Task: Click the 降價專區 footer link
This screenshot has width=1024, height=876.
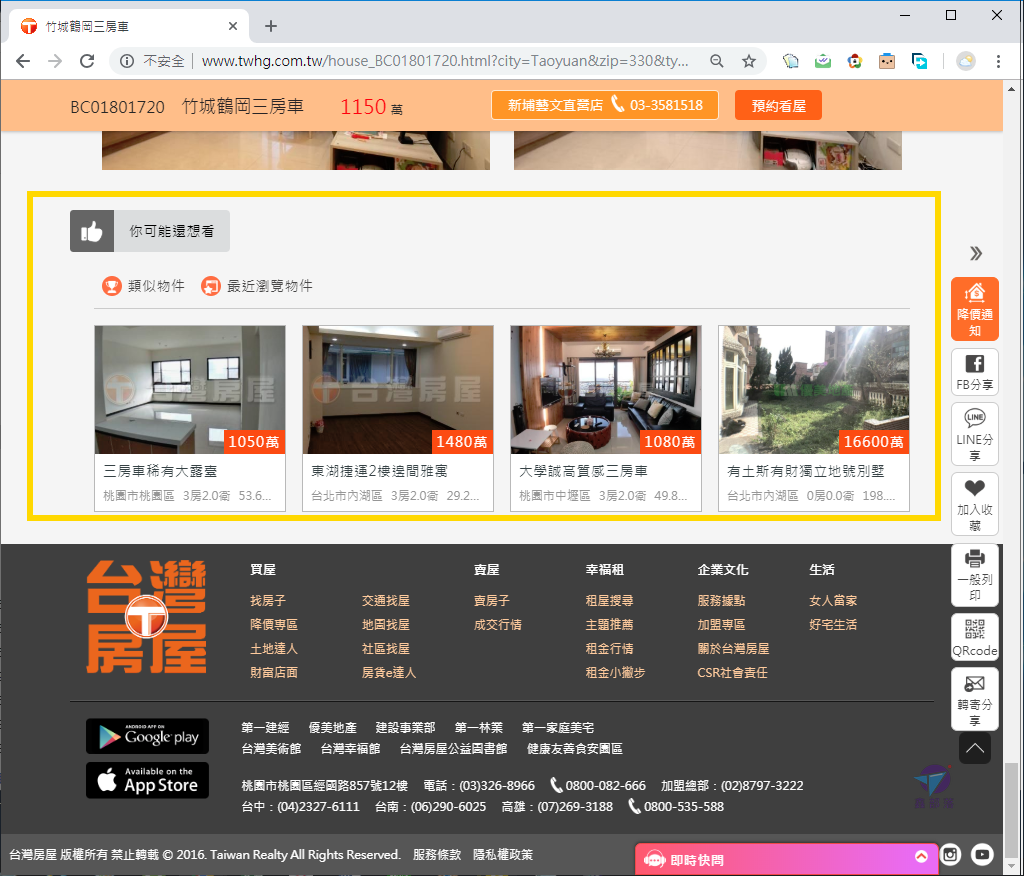Action: coord(274,625)
